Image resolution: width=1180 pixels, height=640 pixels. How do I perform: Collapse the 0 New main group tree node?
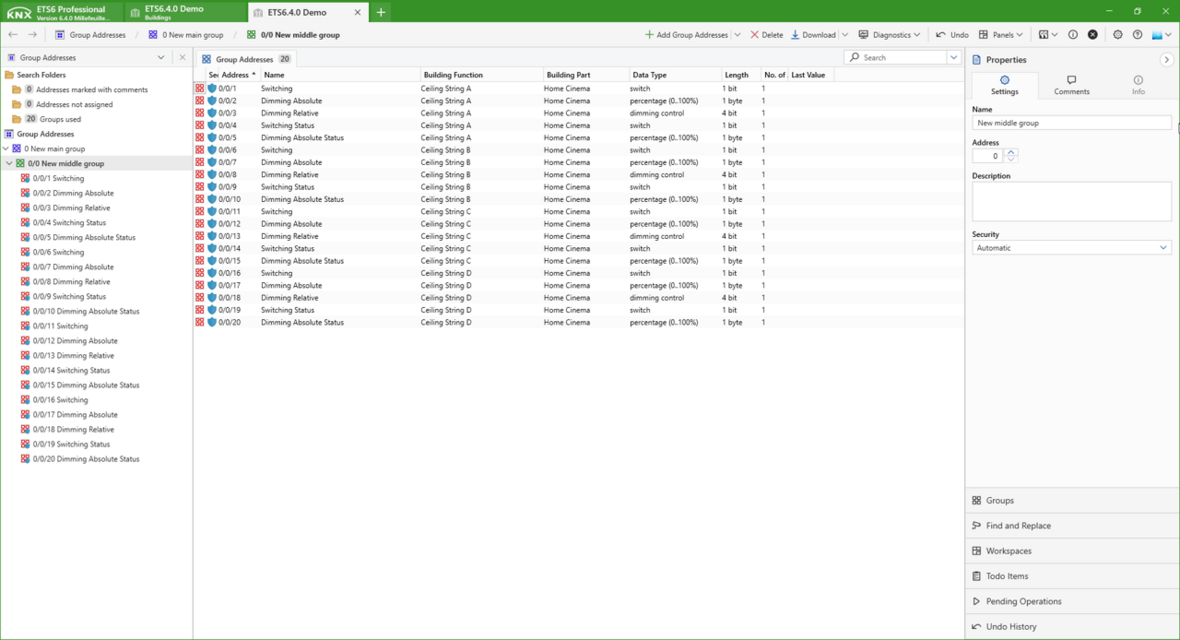tap(6, 149)
